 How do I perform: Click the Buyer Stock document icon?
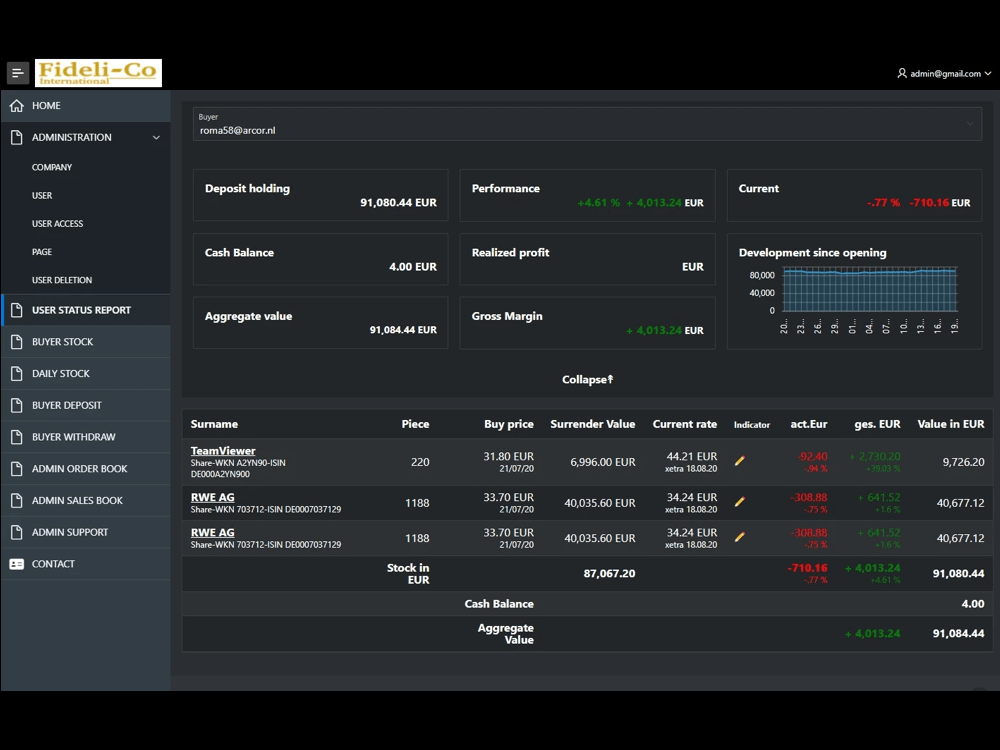pyautogui.click(x=17, y=342)
